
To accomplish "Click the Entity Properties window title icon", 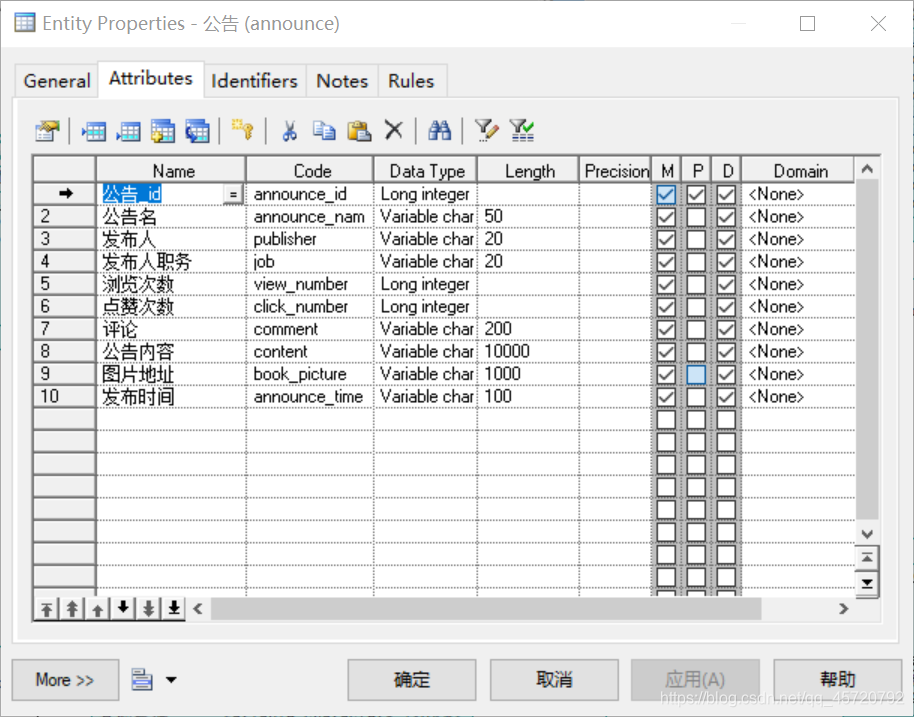I will coord(24,23).
